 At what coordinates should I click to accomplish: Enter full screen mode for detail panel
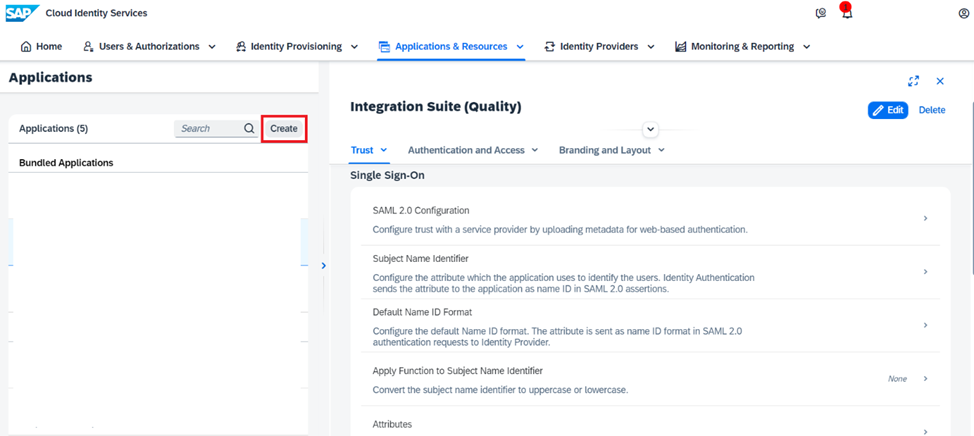click(913, 81)
